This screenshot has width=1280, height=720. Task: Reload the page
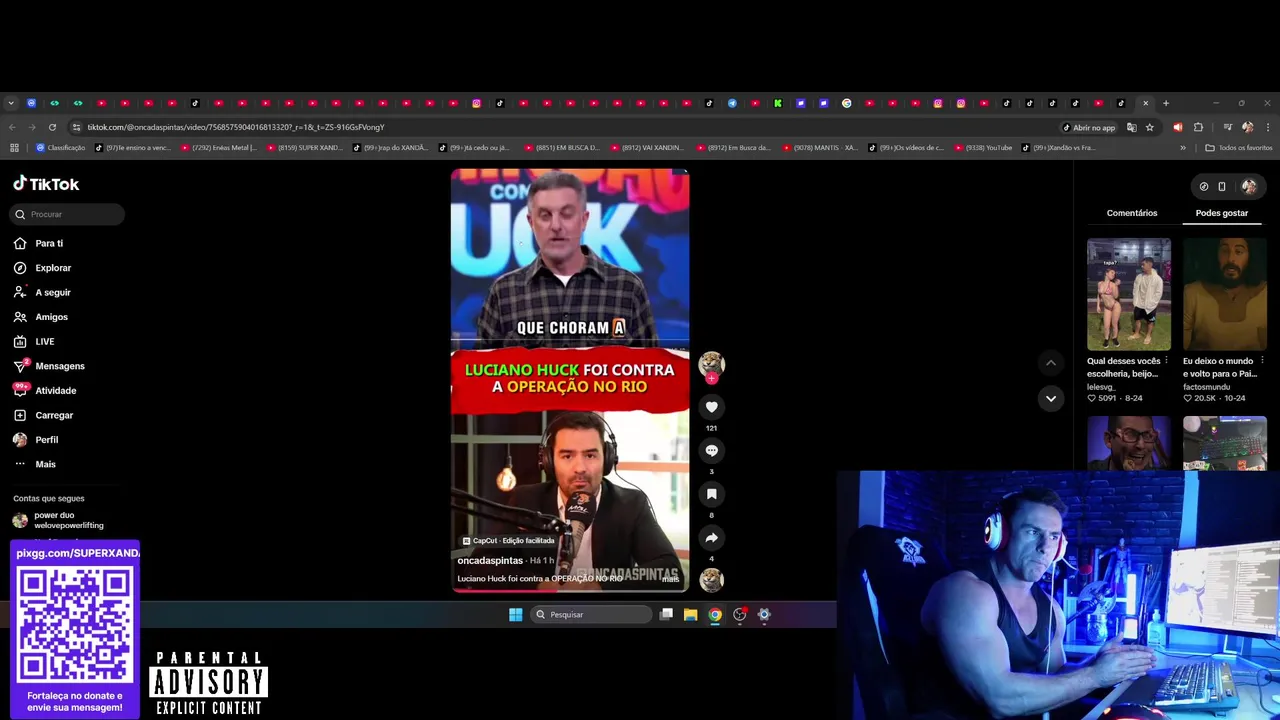52,127
